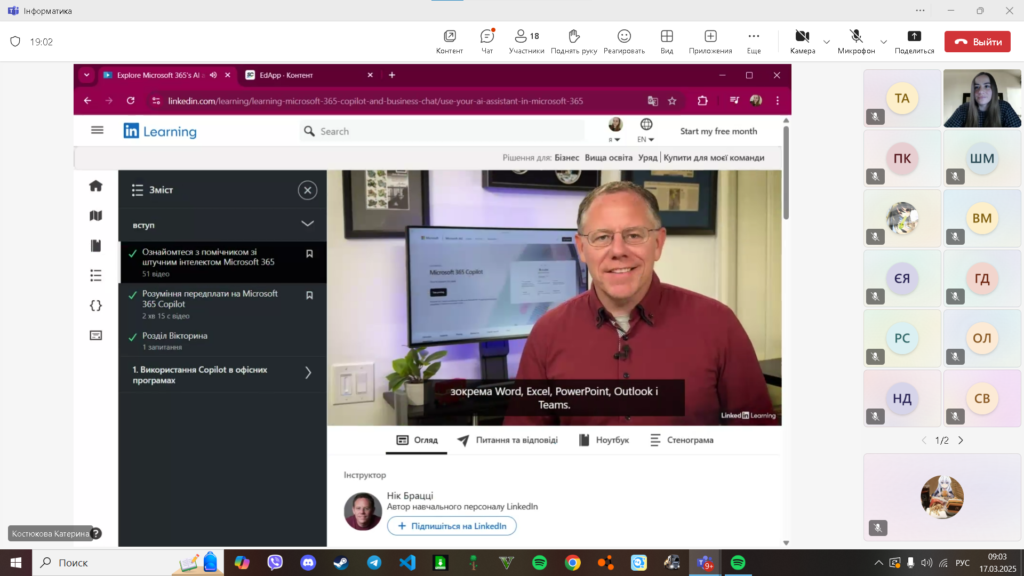Click the browser address bar URL

pyautogui.click(x=376, y=101)
